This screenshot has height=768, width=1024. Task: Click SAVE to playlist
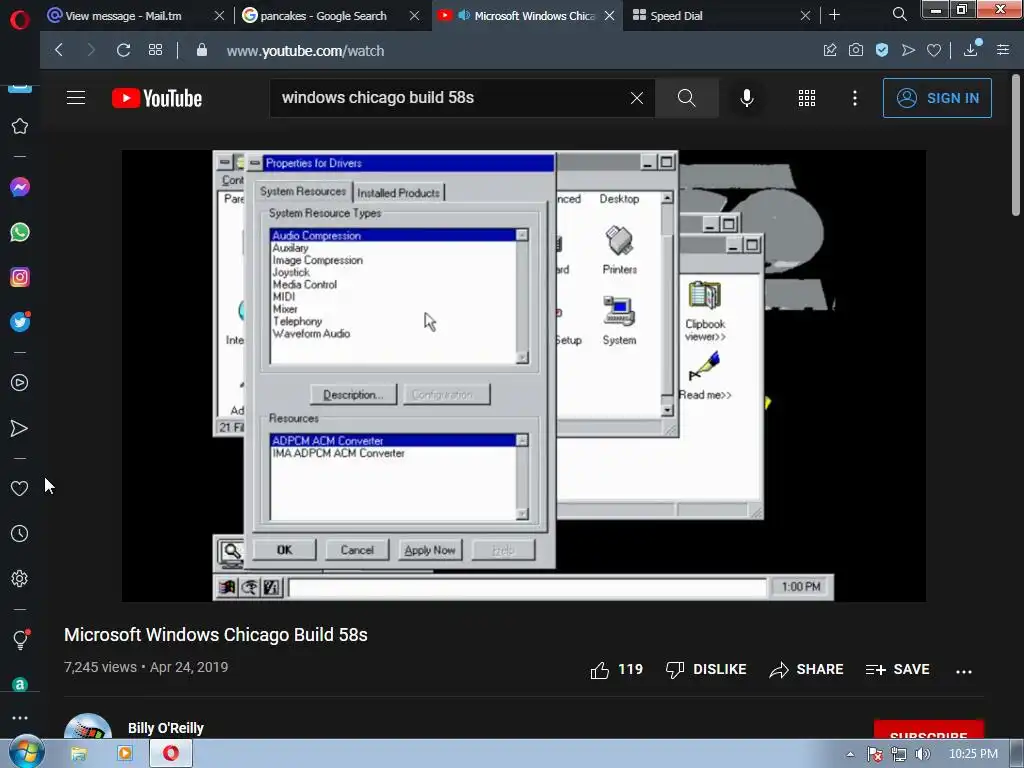click(x=897, y=669)
